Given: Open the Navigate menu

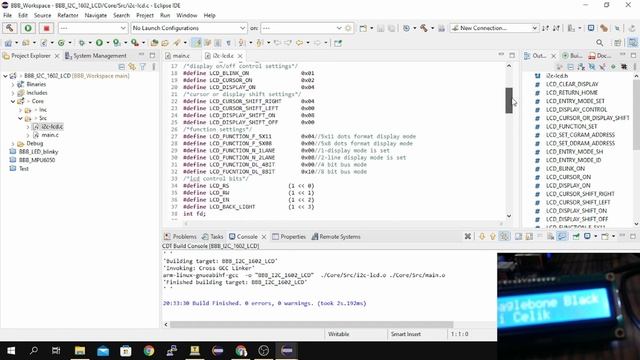Looking at the screenshot, I should (x=96, y=15).
